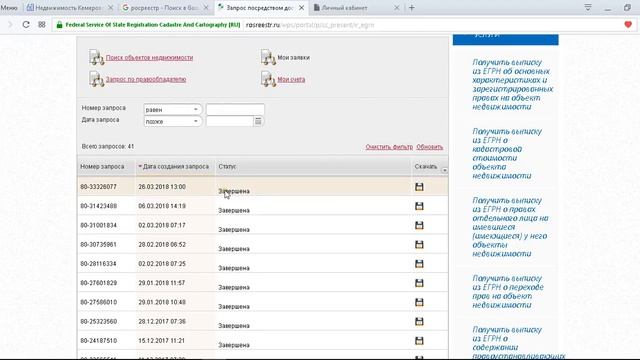Click the Номер запроса filter text field
This screenshot has height=360, width=640.
tap(235, 109)
